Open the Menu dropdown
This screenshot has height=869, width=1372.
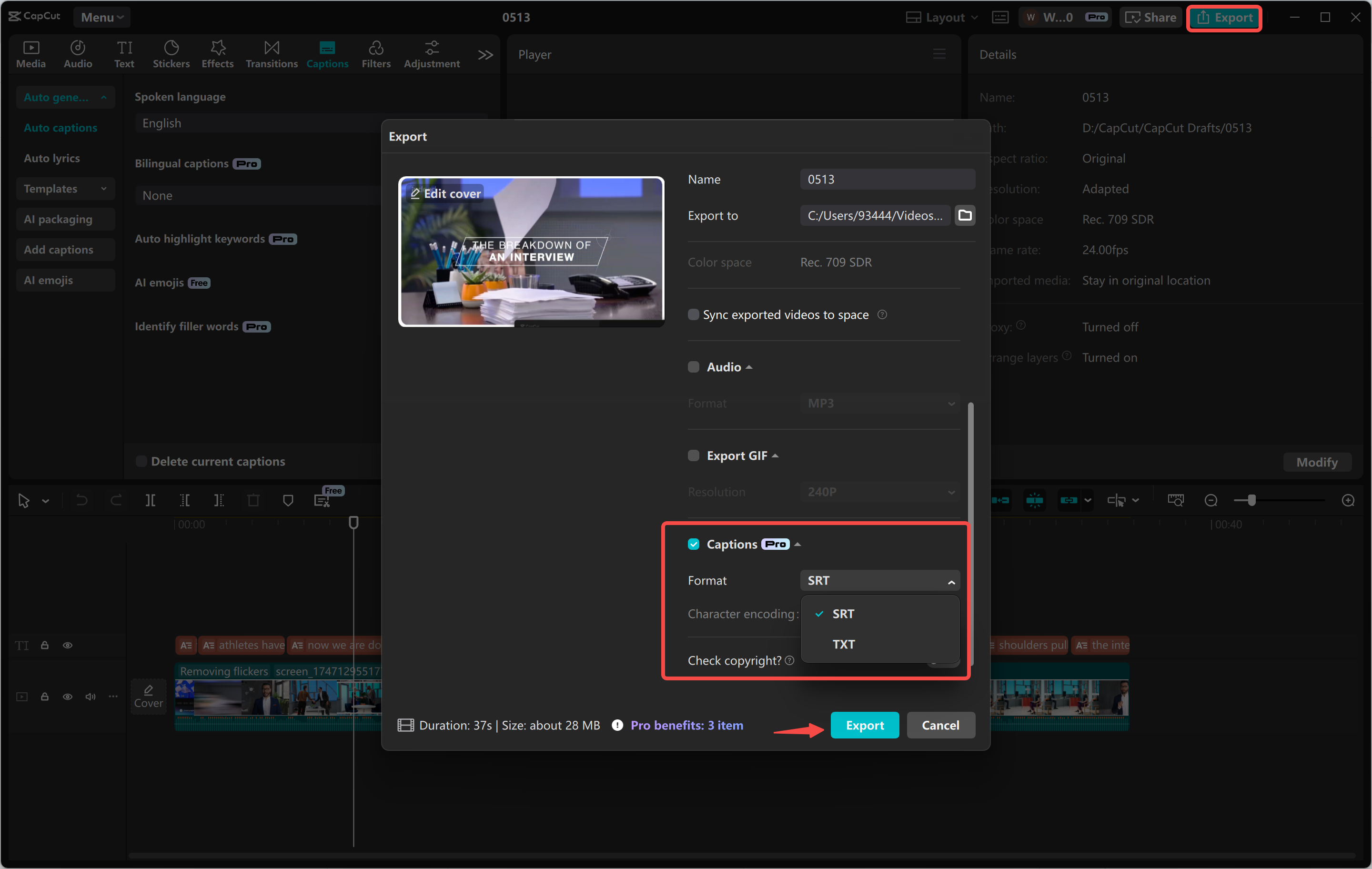click(x=101, y=17)
